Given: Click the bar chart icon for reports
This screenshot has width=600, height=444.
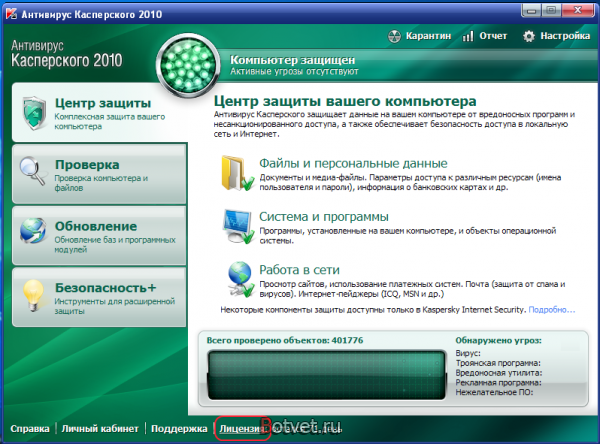Looking at the screenshot, I should (x=468, y=36).
